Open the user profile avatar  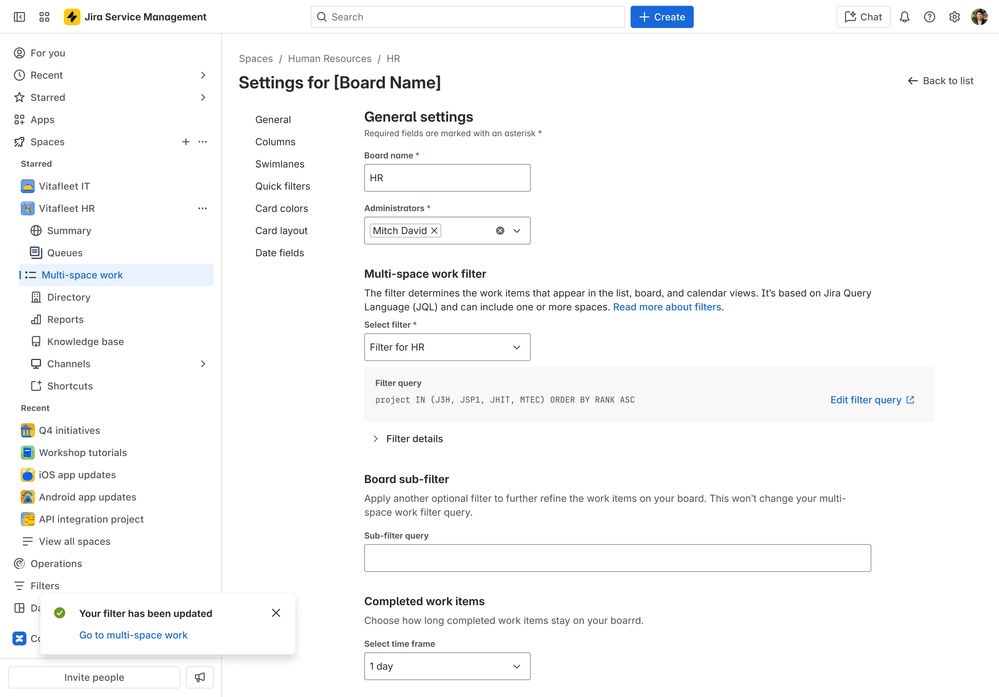click(x=979, y=17)
